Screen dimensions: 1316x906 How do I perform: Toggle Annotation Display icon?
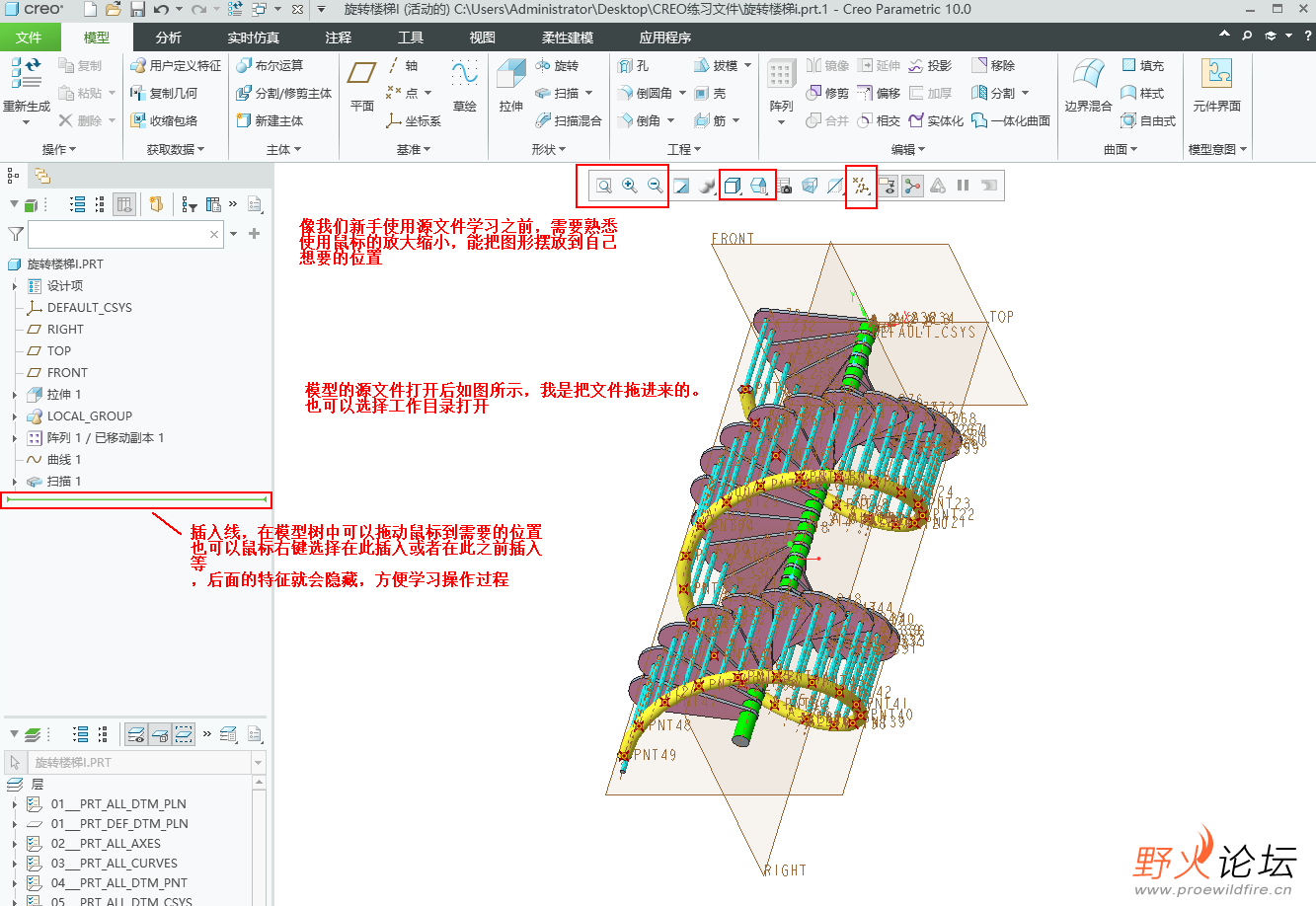[x=887, y=186]
